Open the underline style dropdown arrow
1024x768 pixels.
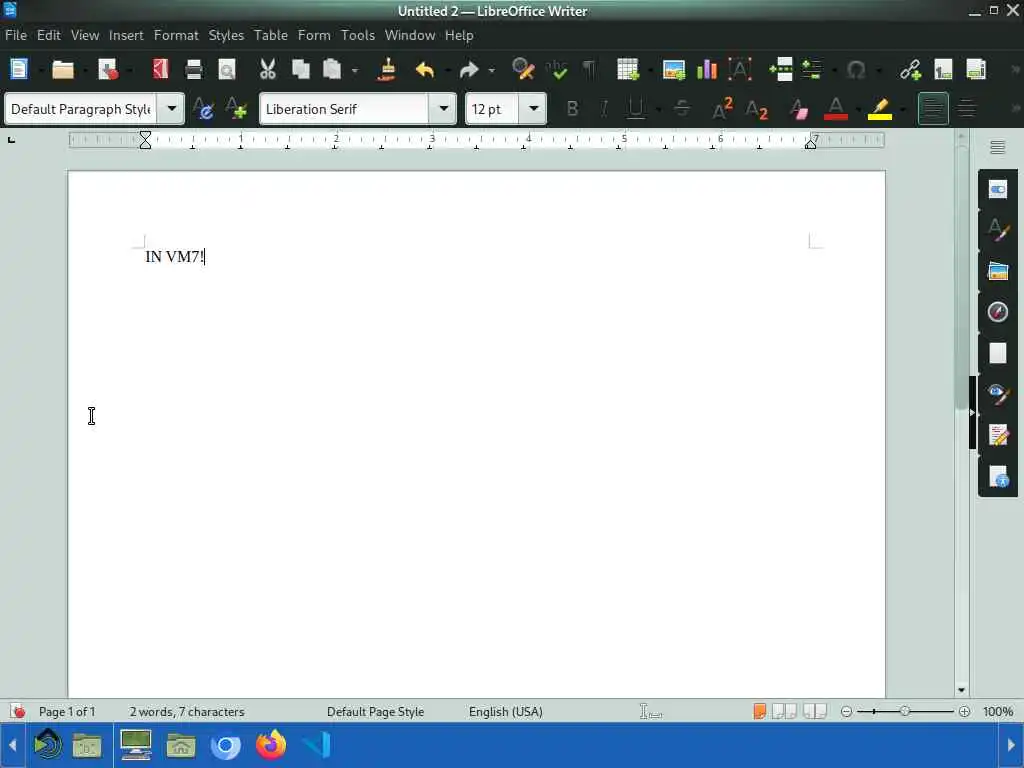click(658, 110)
